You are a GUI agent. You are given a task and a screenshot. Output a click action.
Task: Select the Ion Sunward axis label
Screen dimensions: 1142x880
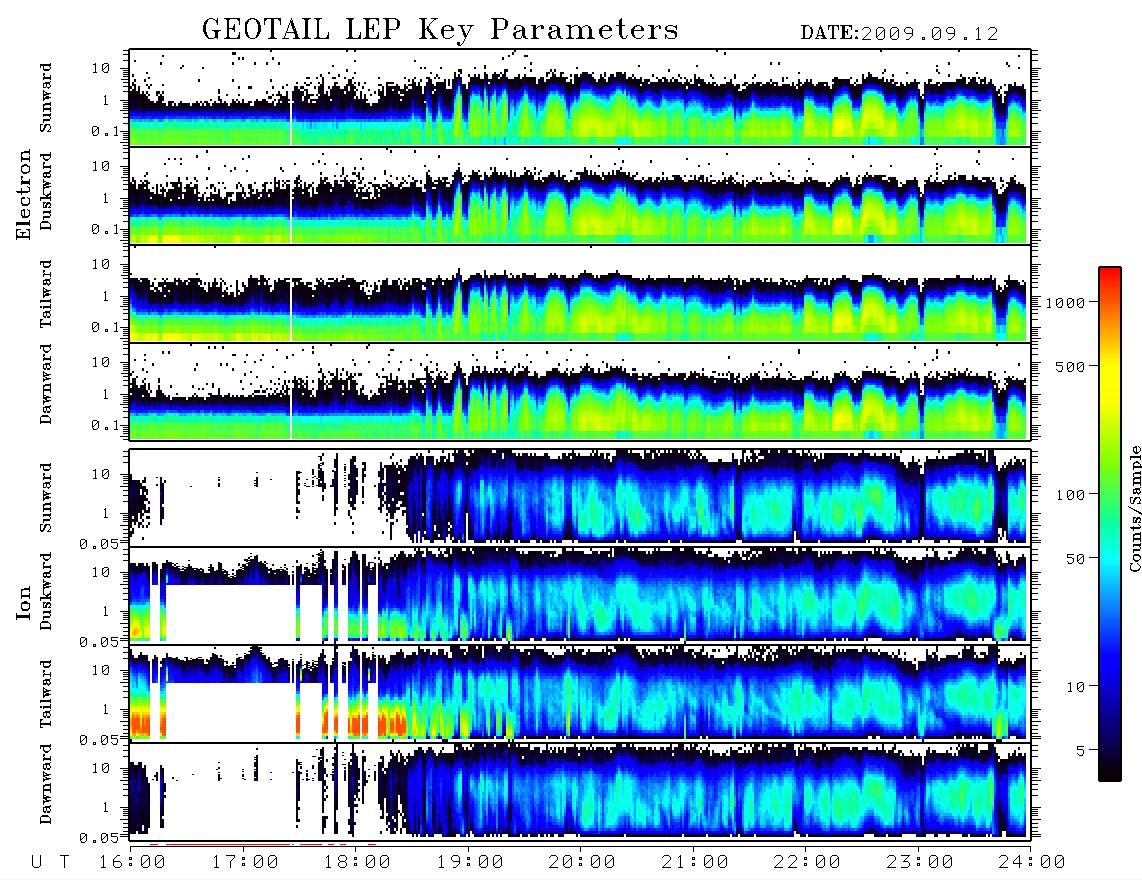coord(46,497)
